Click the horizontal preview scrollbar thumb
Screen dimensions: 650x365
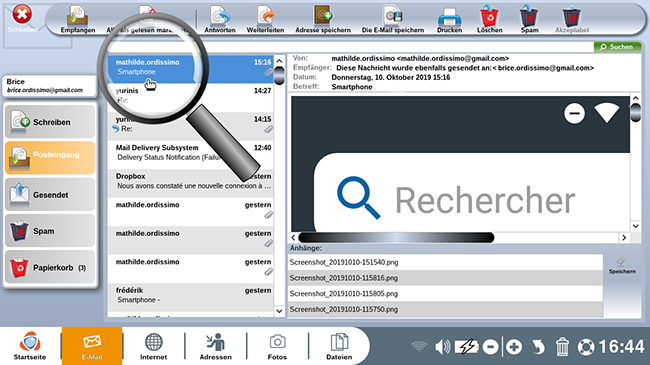(396, 238)
